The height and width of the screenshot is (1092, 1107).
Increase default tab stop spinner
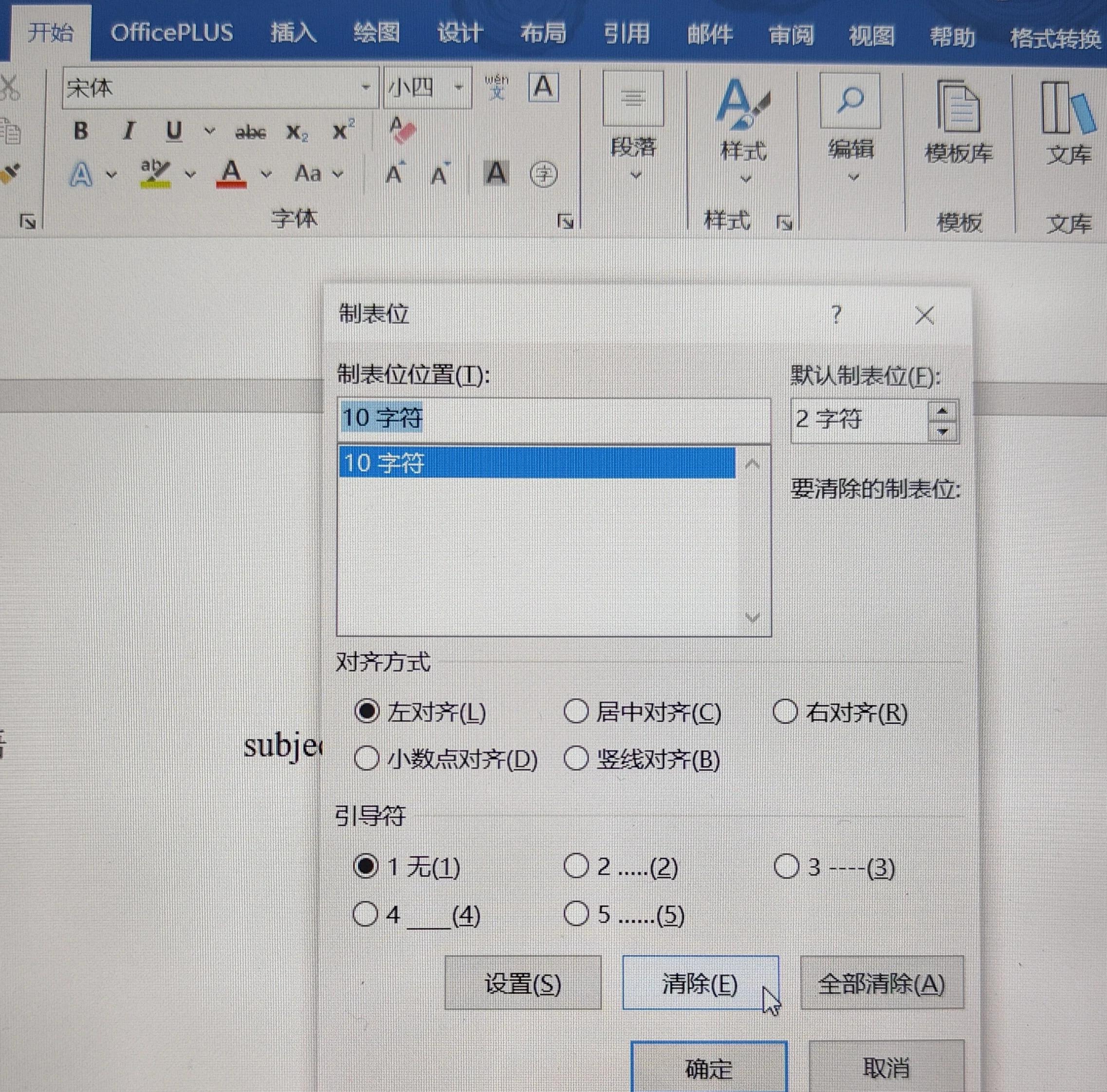coord(942,411)
